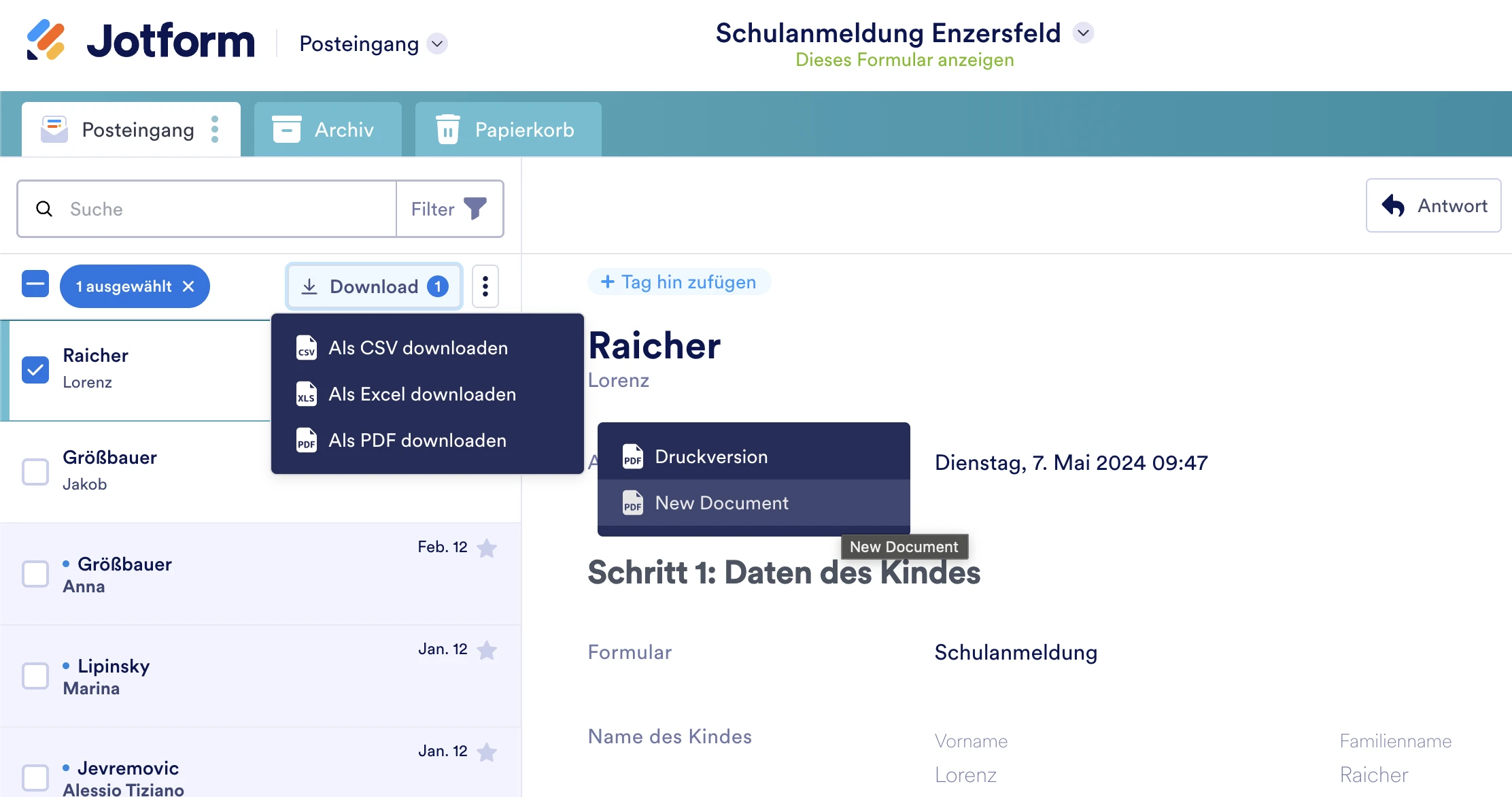Open the kebab menu next to Posteingang tab

click(x=215, y=129)
